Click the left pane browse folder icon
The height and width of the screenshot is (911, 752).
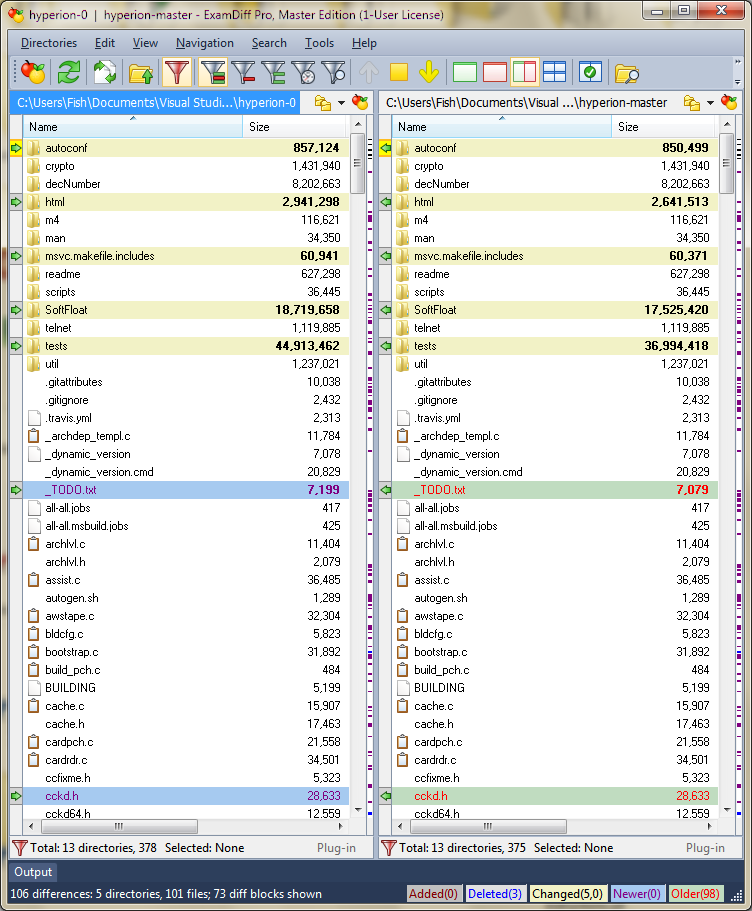[323, 103]
